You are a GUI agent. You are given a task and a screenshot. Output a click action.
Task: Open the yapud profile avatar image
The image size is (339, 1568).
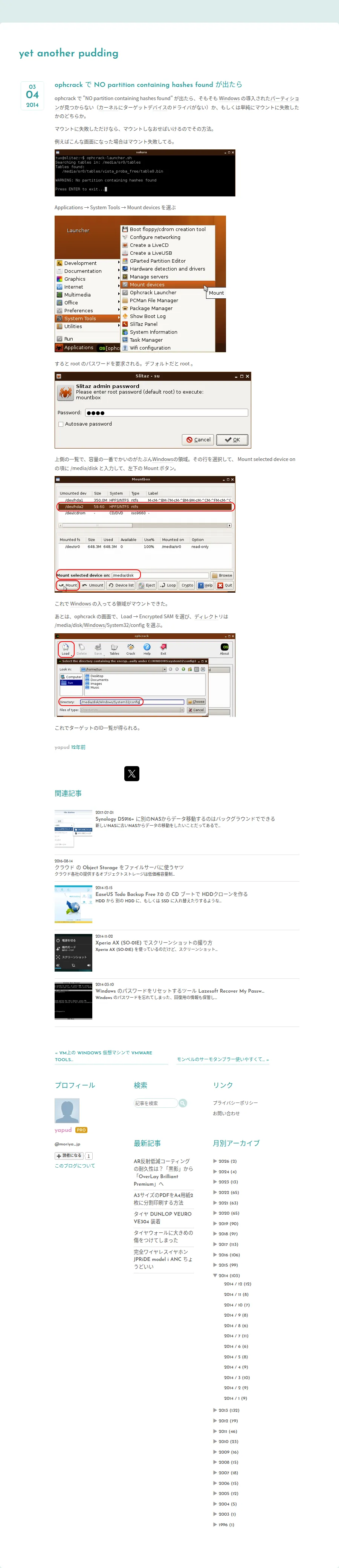coord(67,1110)
